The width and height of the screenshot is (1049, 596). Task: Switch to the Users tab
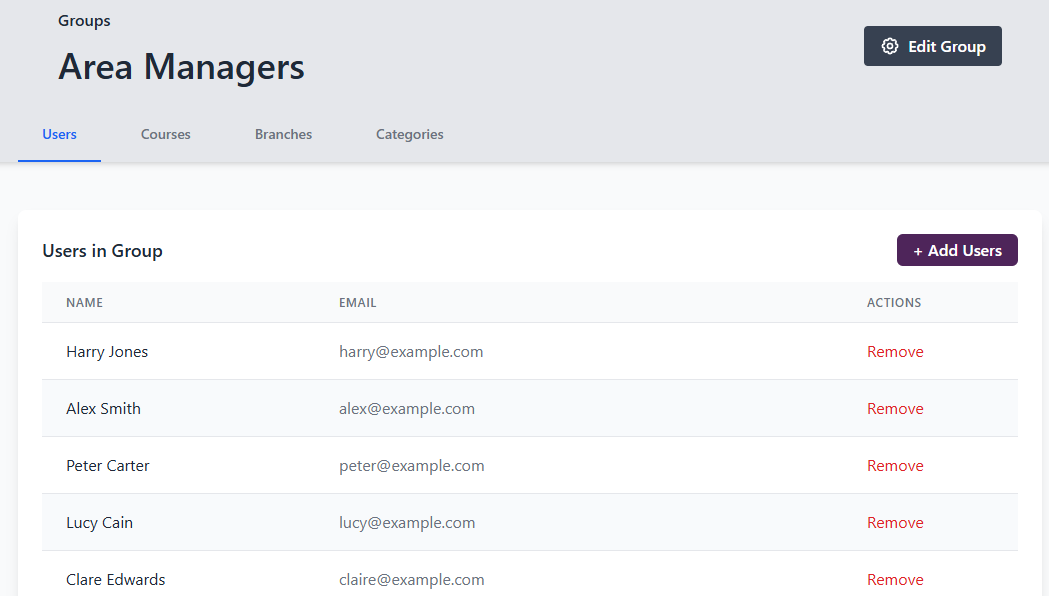(x=59, y=134)
